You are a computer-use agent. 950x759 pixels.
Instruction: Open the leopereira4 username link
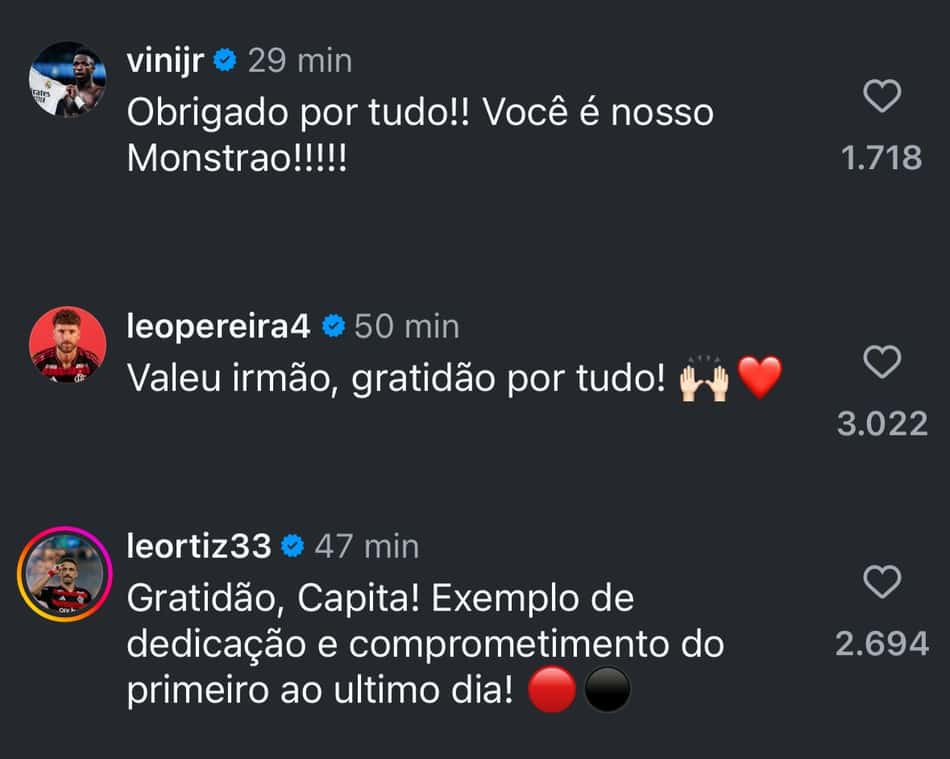(218, 326)
